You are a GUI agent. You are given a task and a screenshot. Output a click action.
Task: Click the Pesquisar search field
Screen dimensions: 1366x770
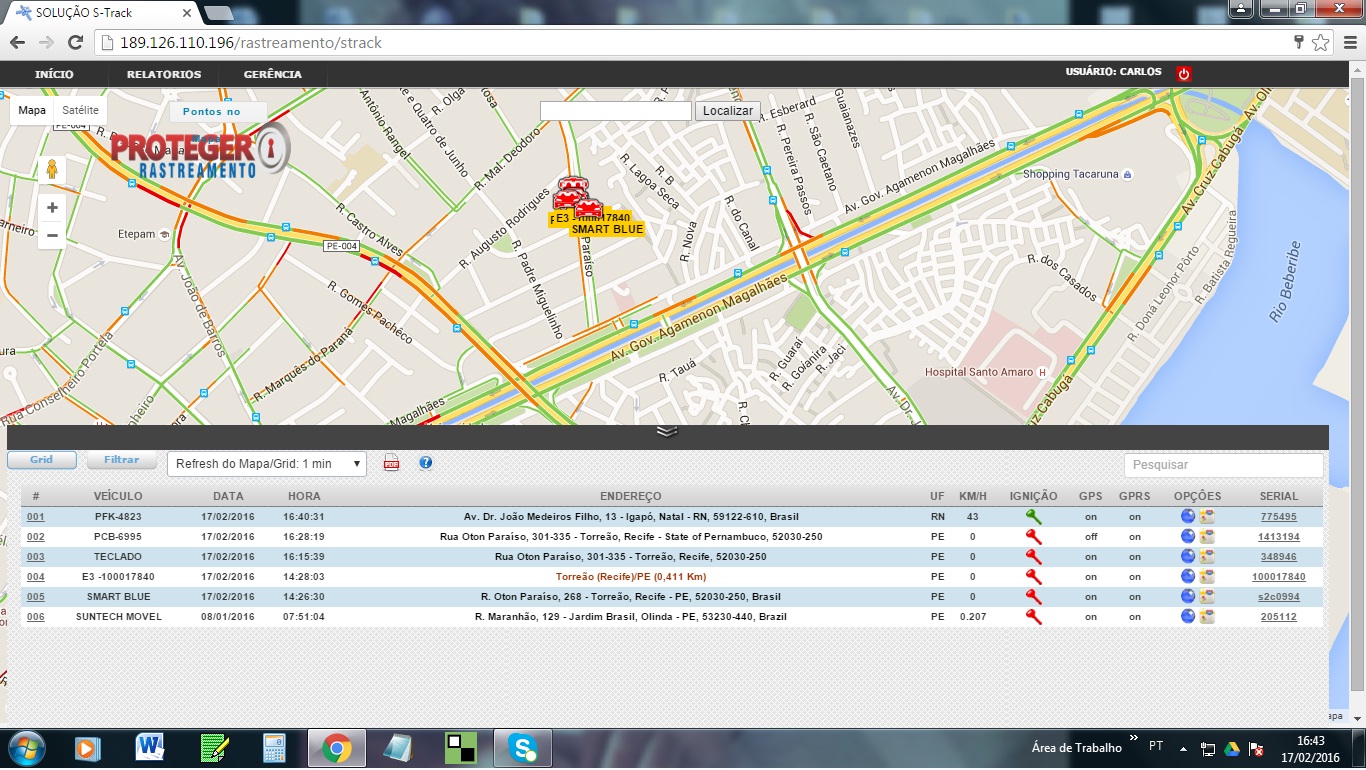click(1222, 465)
